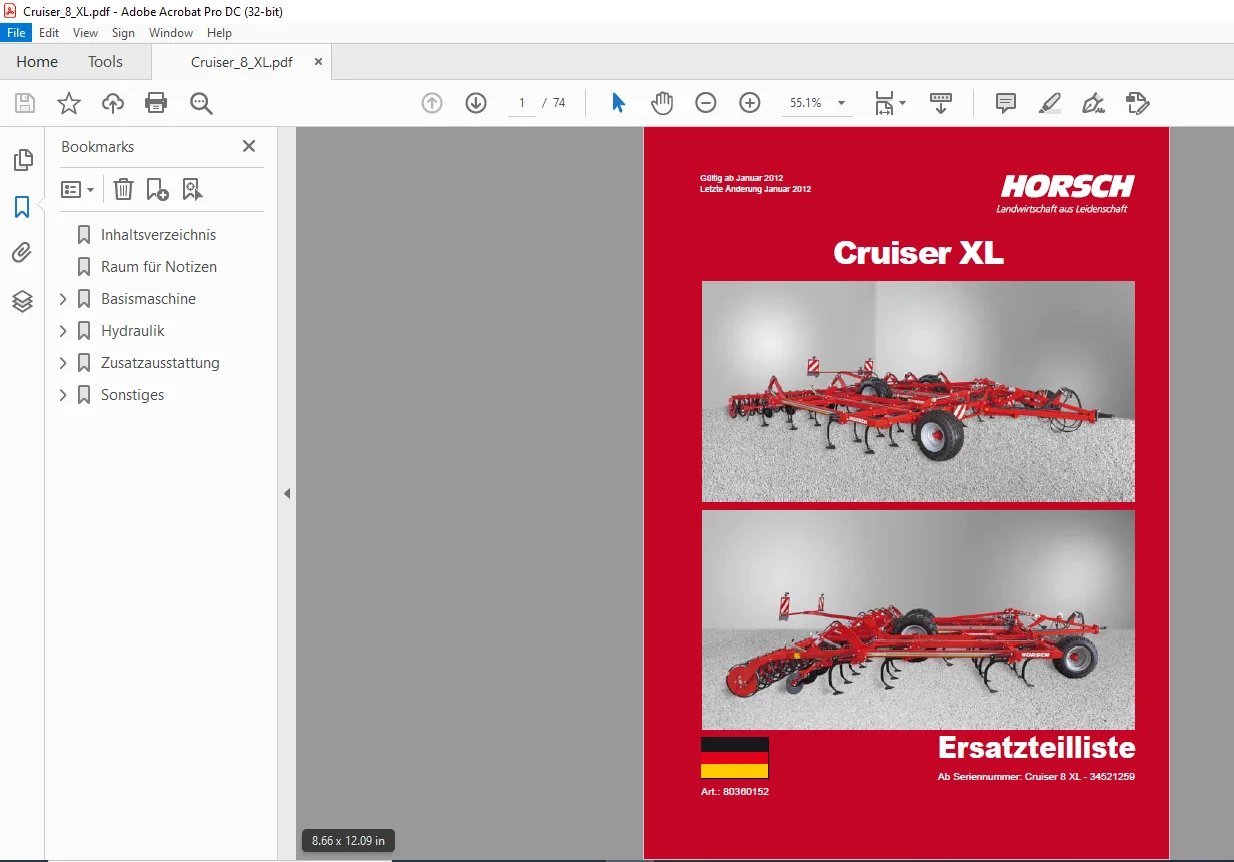Open the Sign menu
1234x862 pixels.
coord(123,33)
